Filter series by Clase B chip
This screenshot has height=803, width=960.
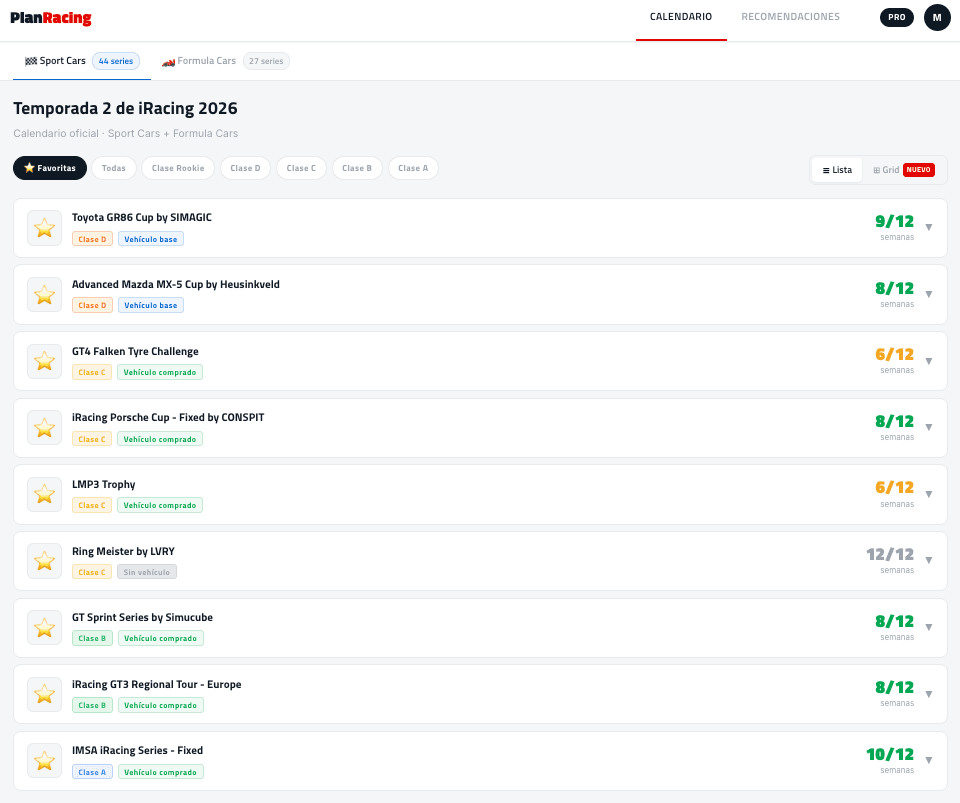pyautogui.click(x=357, y=168)
